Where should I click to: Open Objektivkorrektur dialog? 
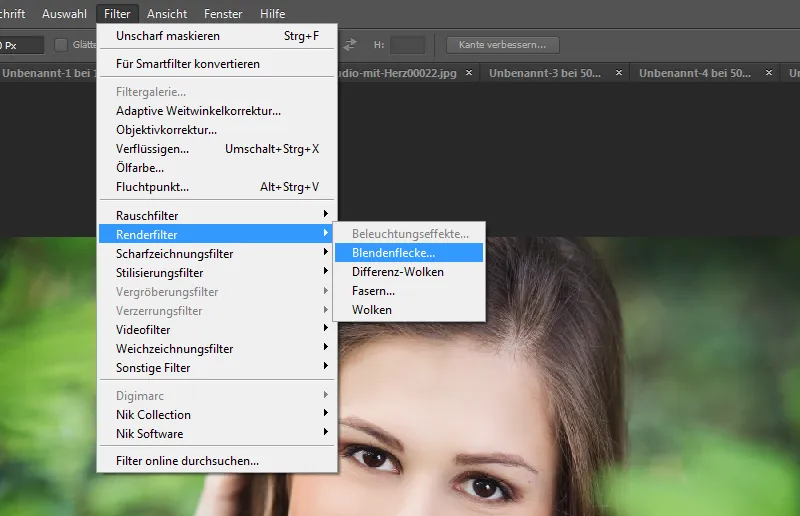tap(217, 130)
